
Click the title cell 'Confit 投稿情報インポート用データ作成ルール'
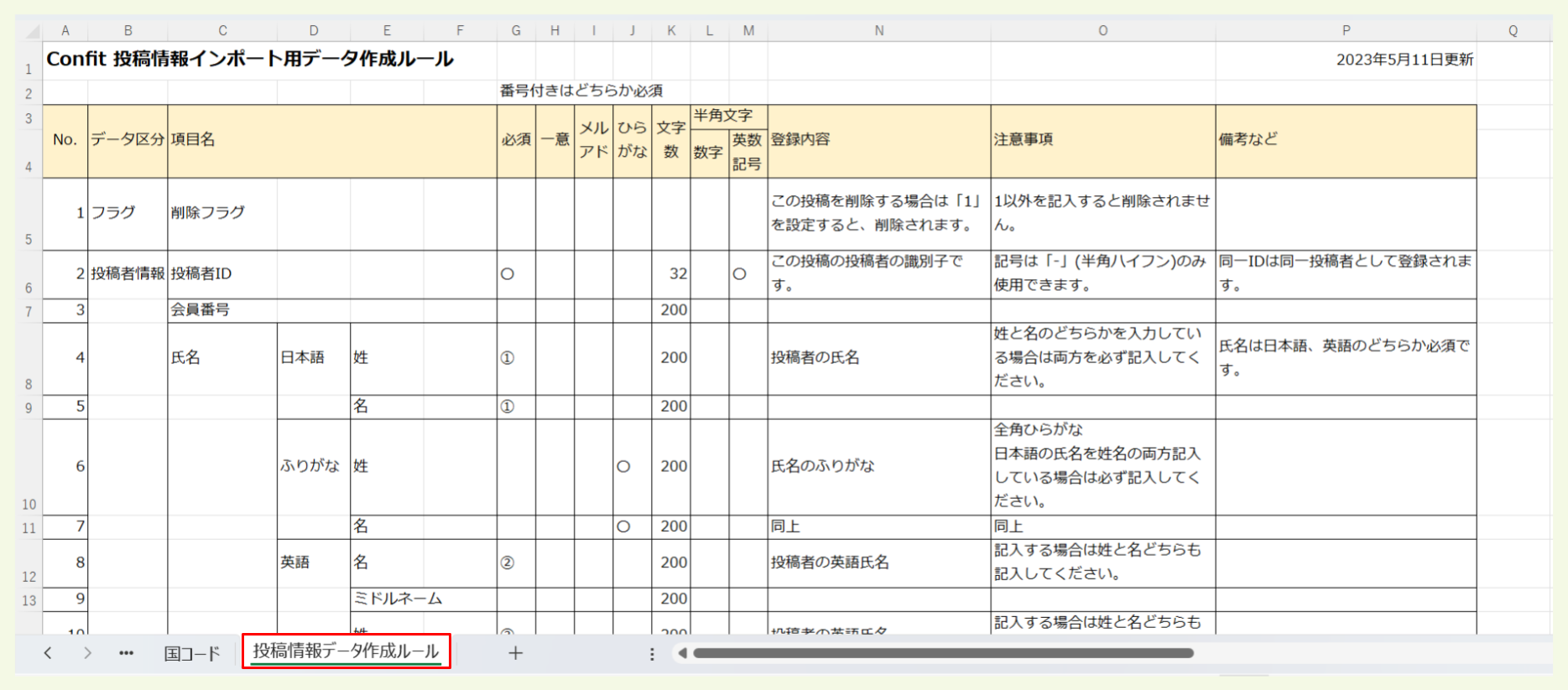point(250,59)
